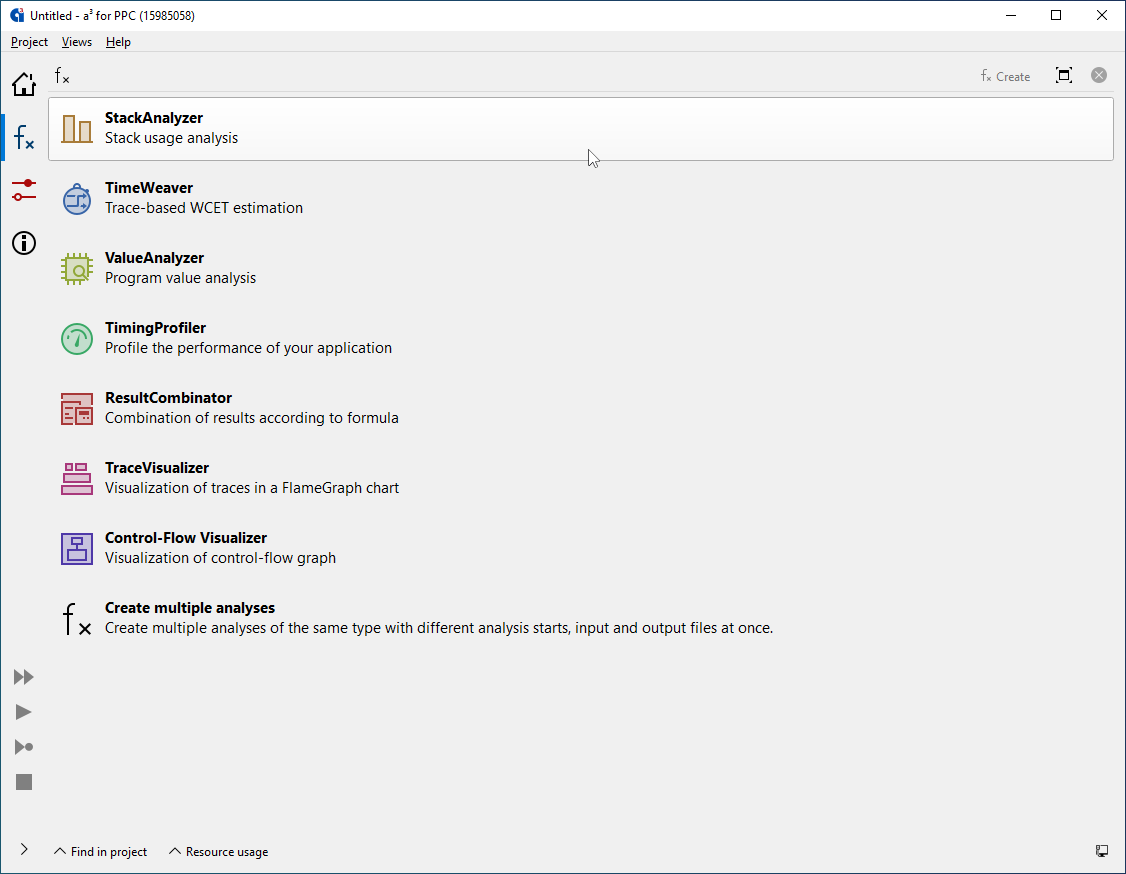Open the Project menu

point(29,42)
